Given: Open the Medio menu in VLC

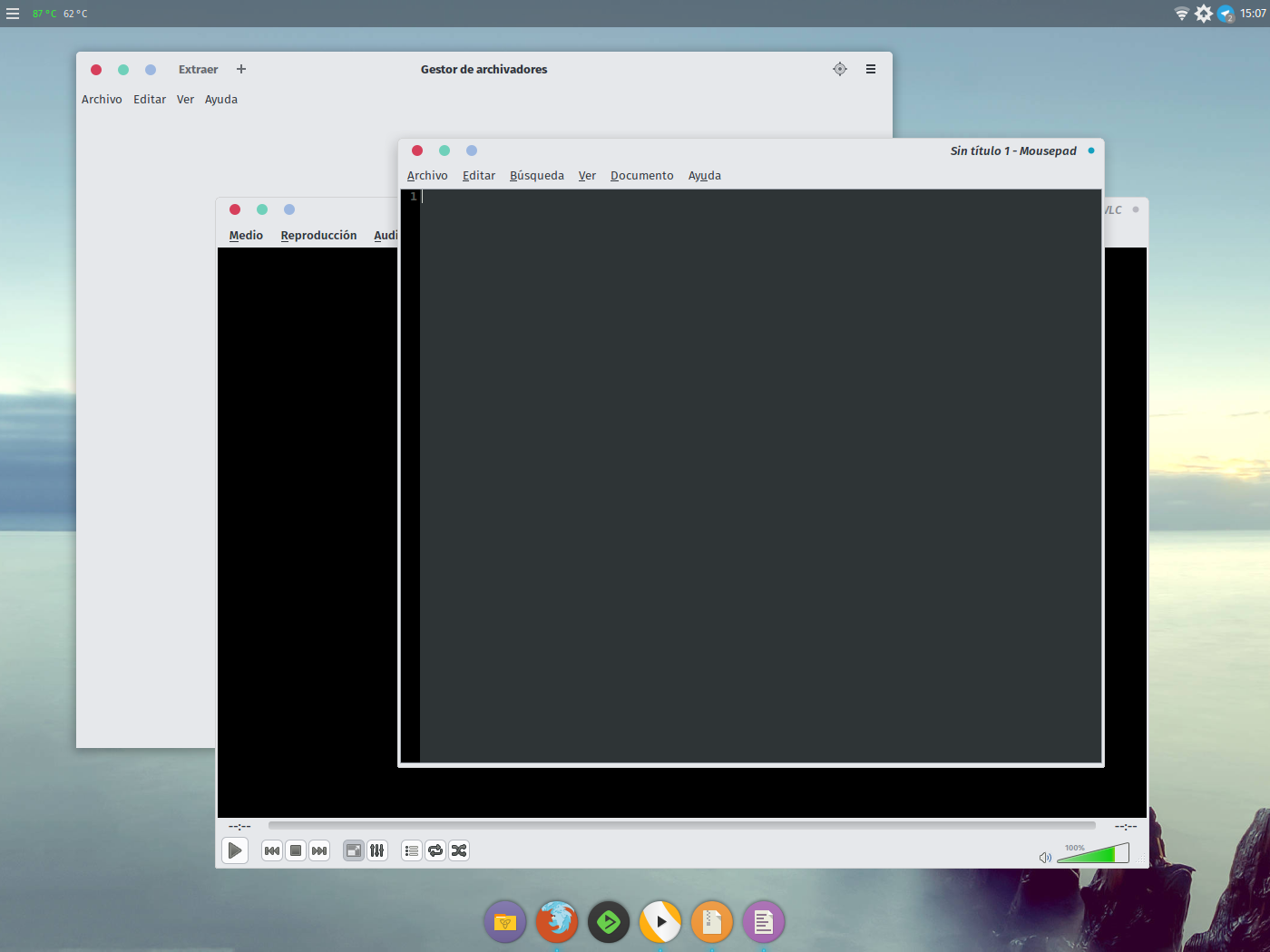Looking at the screenshot, I should 246,235.
